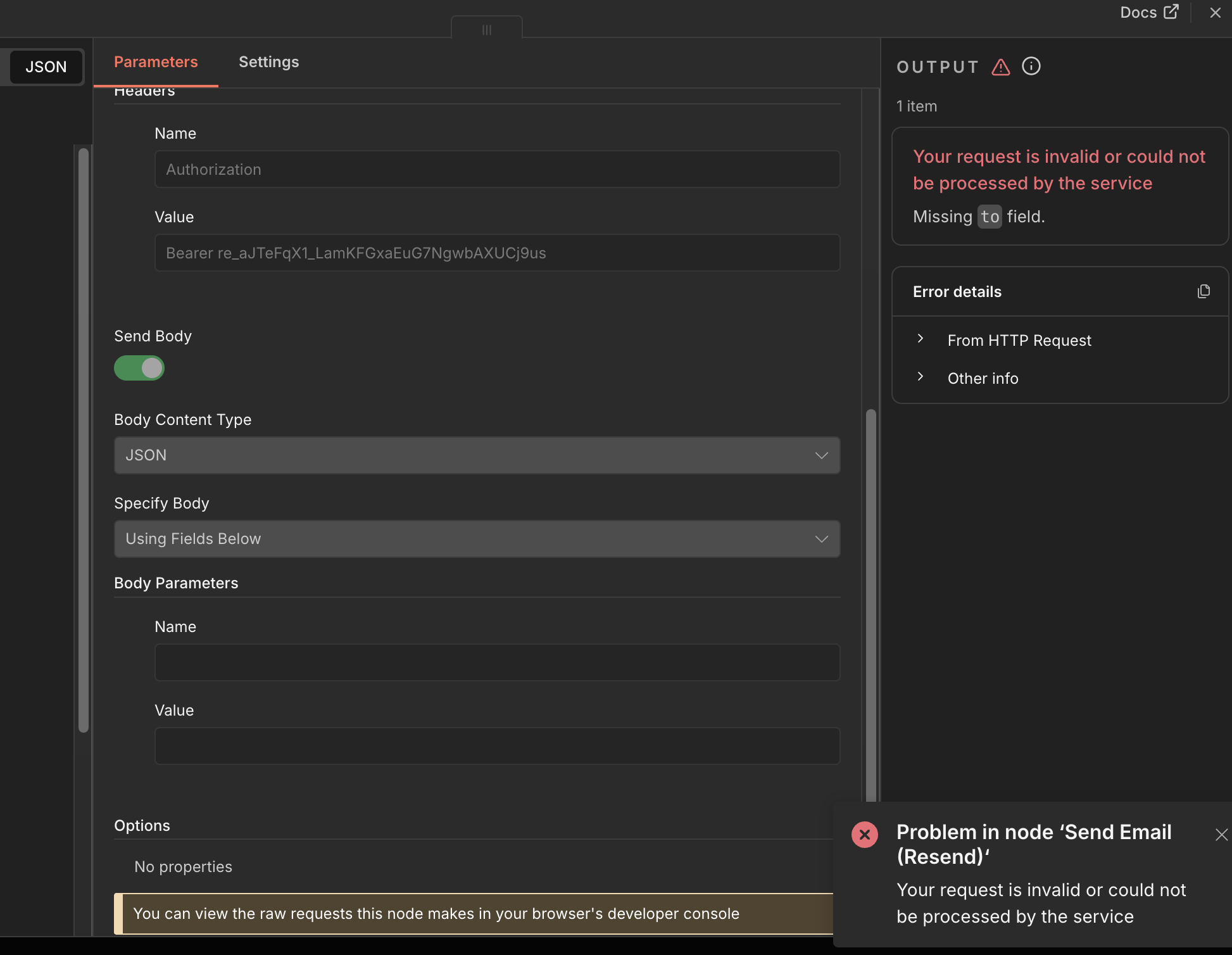Dismiss the Problem in node notification
Screen dimensions: 1232x955
(x=1221, y=835)
